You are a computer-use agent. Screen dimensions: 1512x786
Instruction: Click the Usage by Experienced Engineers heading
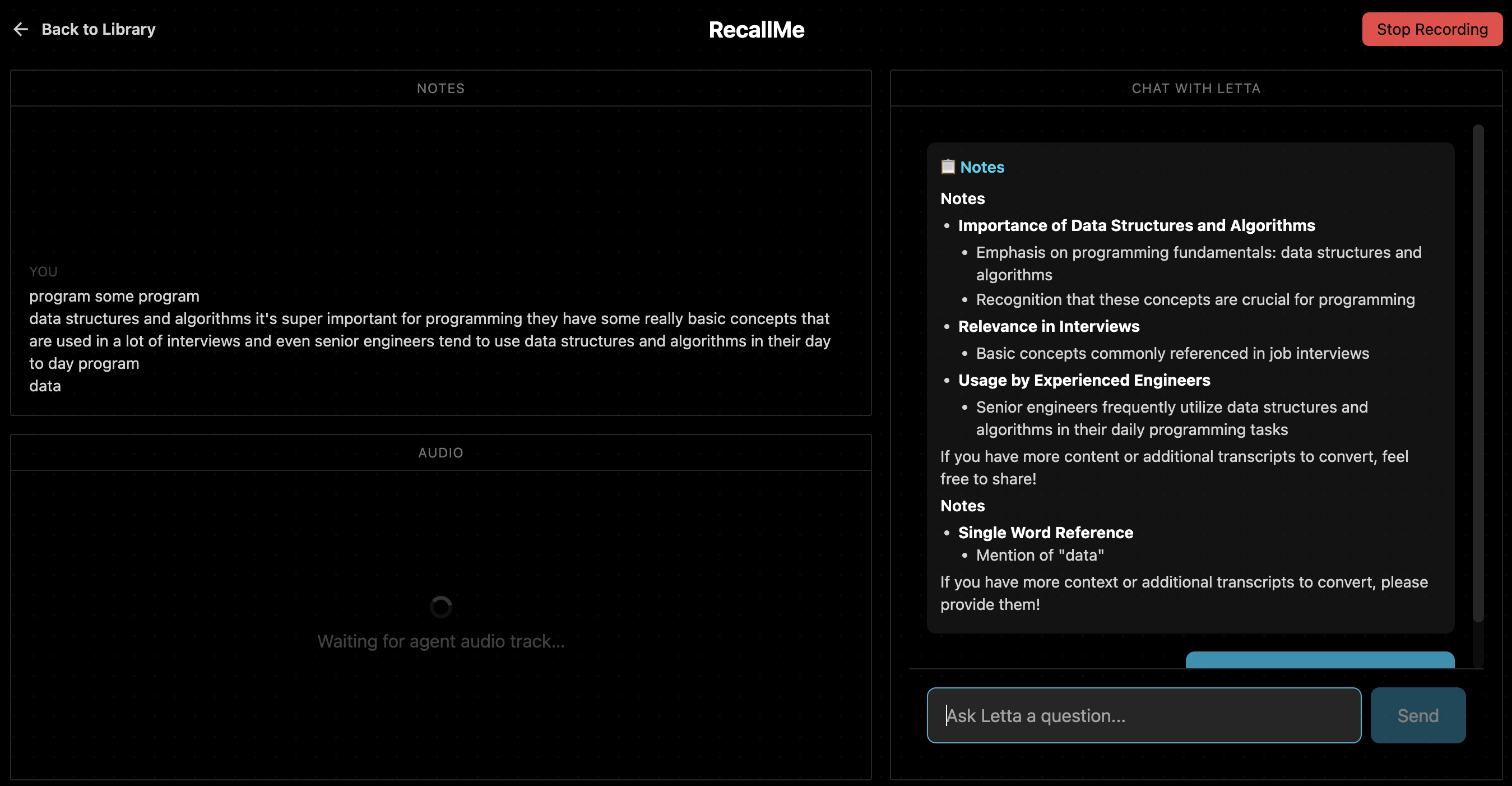pyautogui.click(x=1083, y=380)
